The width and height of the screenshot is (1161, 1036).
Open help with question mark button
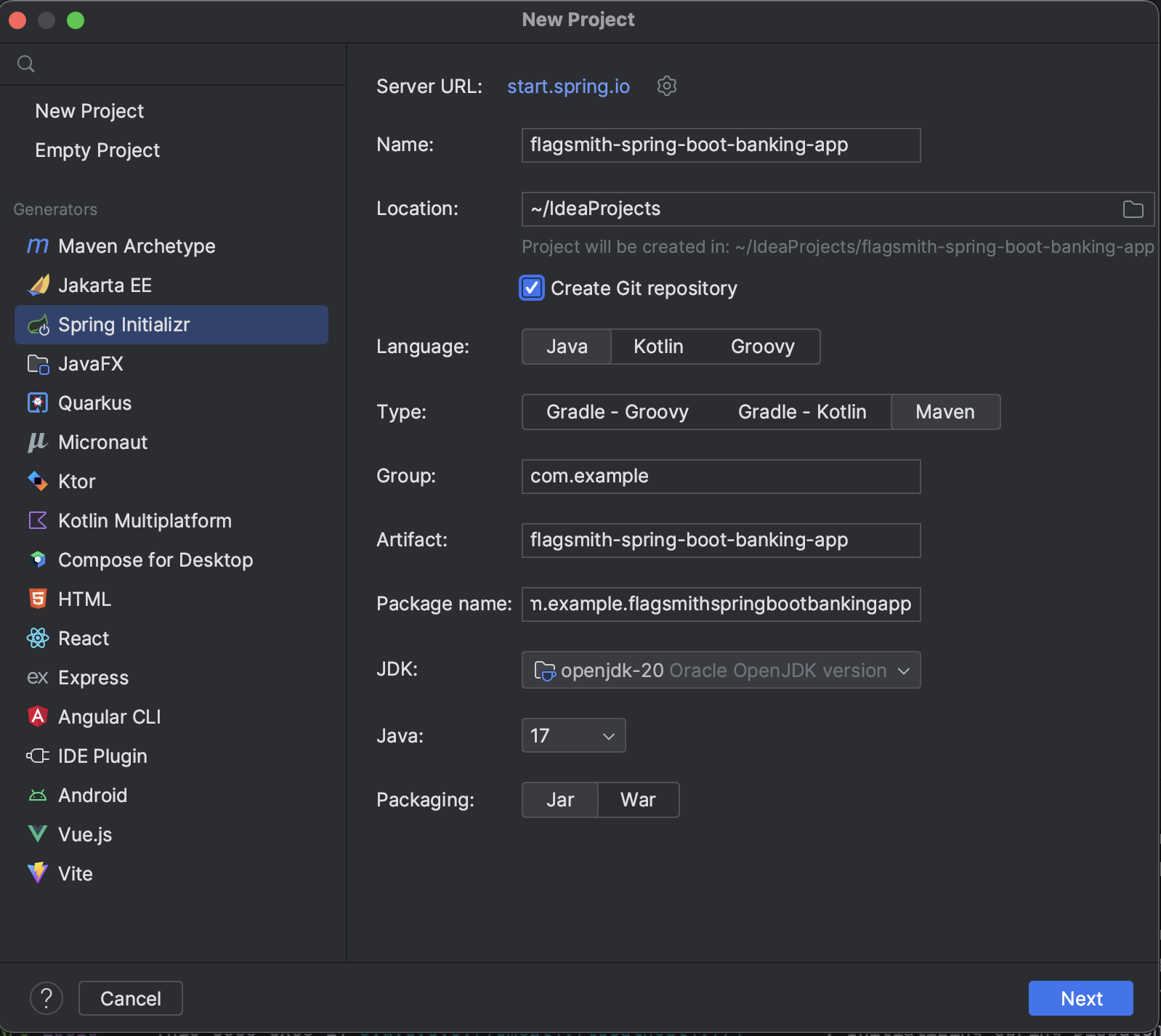46,998
